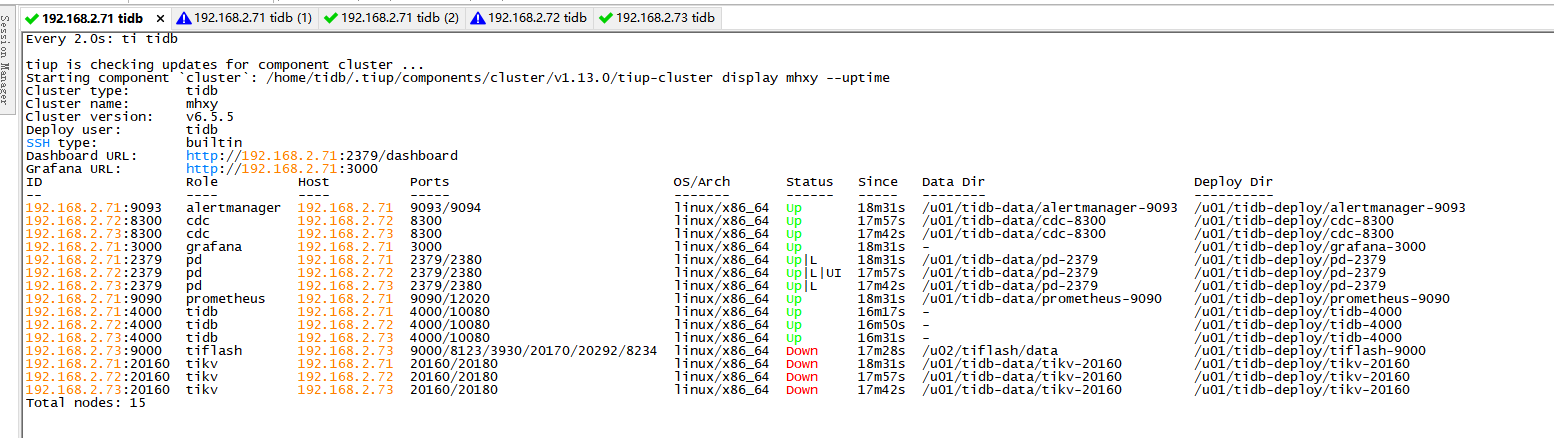
Task: Click the Since value 17m28s
Action: click(882, 351)
